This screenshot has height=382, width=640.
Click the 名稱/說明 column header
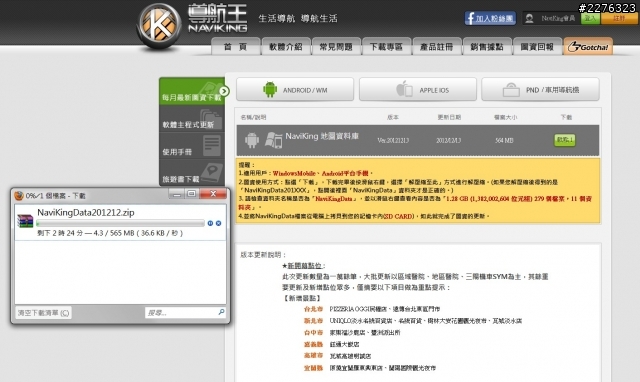tap(253, 117)
